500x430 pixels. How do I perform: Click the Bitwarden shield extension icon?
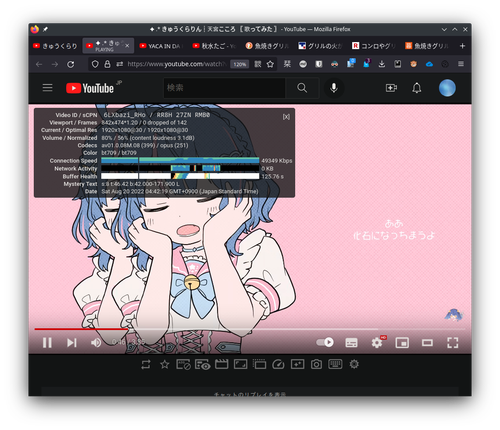(319, 64)
